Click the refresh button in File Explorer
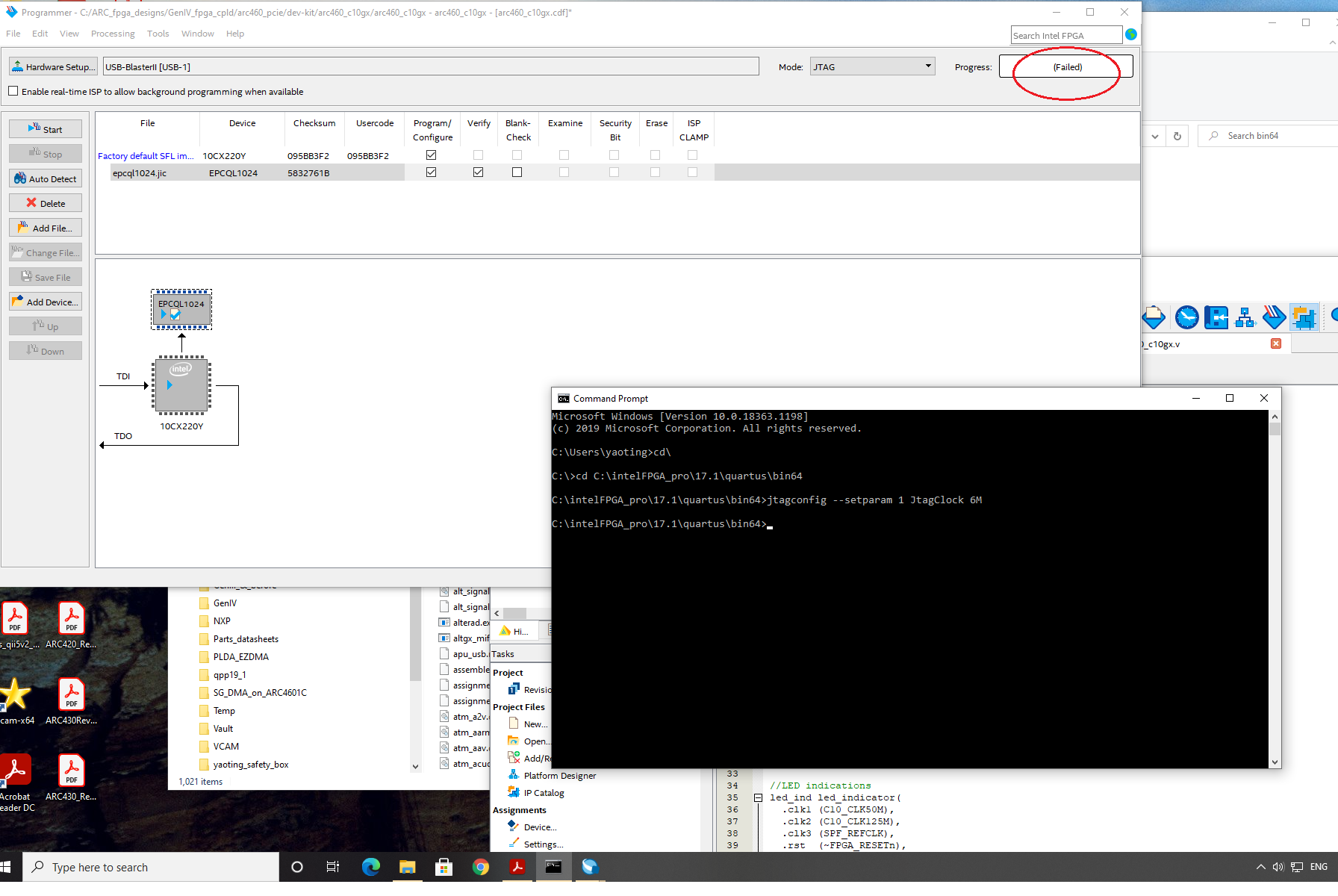Image resolution: width=1338 pixels, height=896 pixels. [x=1177, y=136]
